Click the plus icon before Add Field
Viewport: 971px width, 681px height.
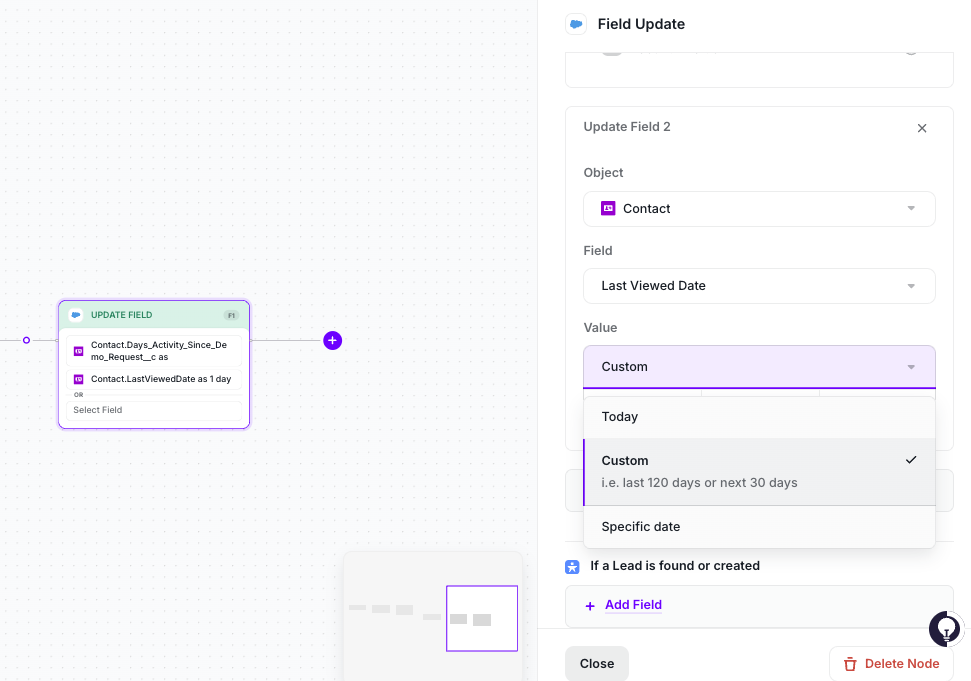590,606
